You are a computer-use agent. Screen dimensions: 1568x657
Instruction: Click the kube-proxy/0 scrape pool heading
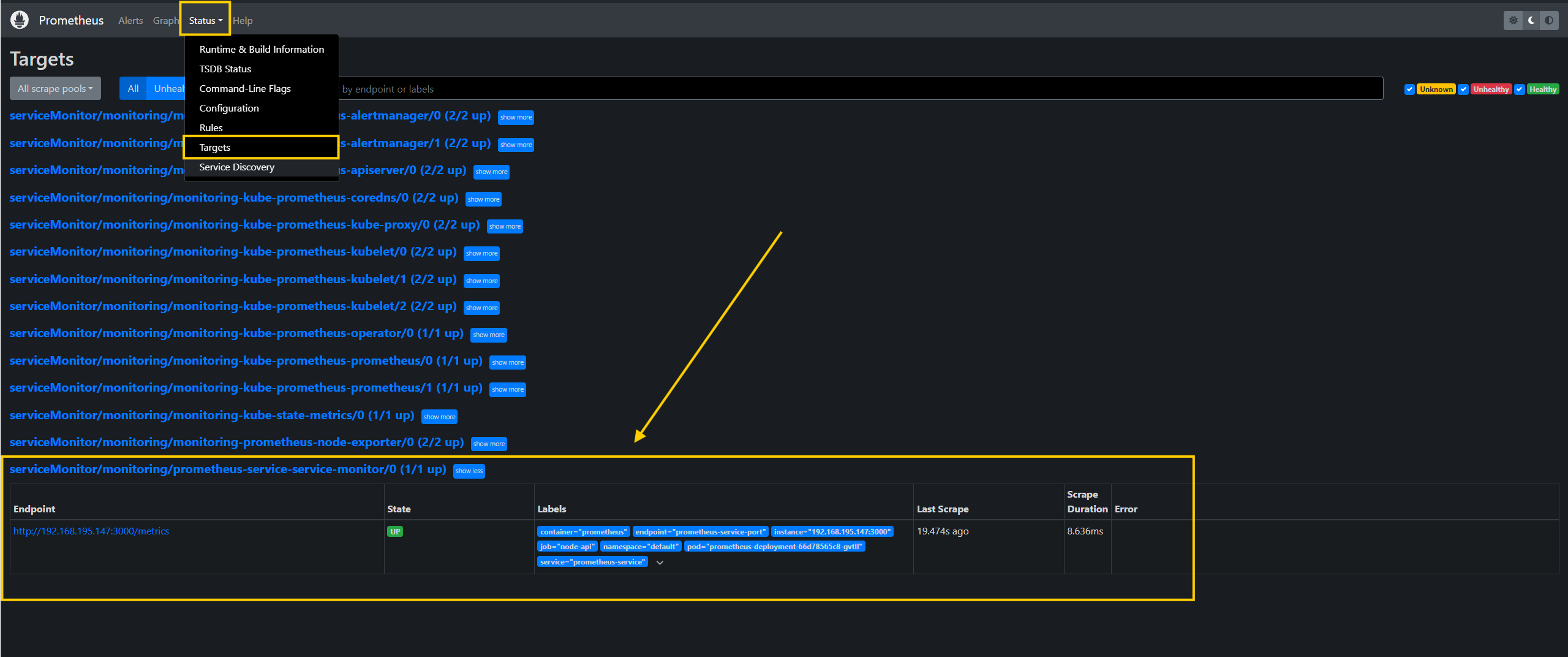pyautogui.click(x=244, y=224)
